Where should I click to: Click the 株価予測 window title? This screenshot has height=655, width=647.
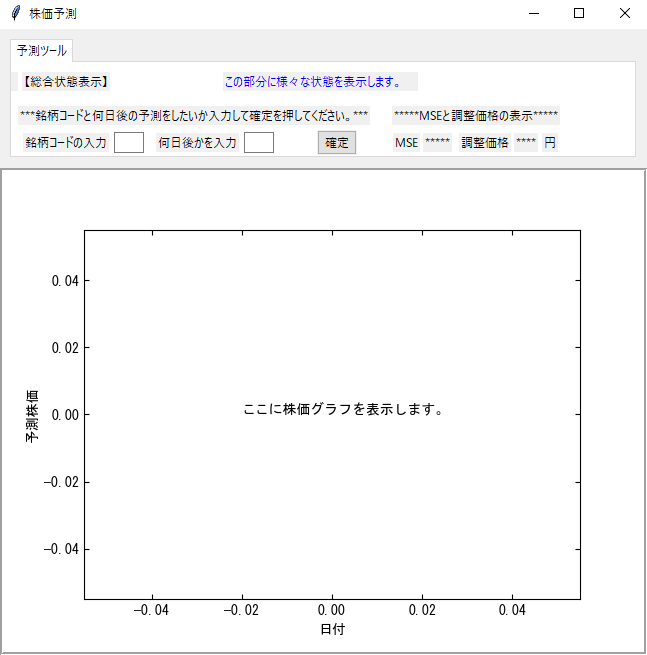pos(53,14)
